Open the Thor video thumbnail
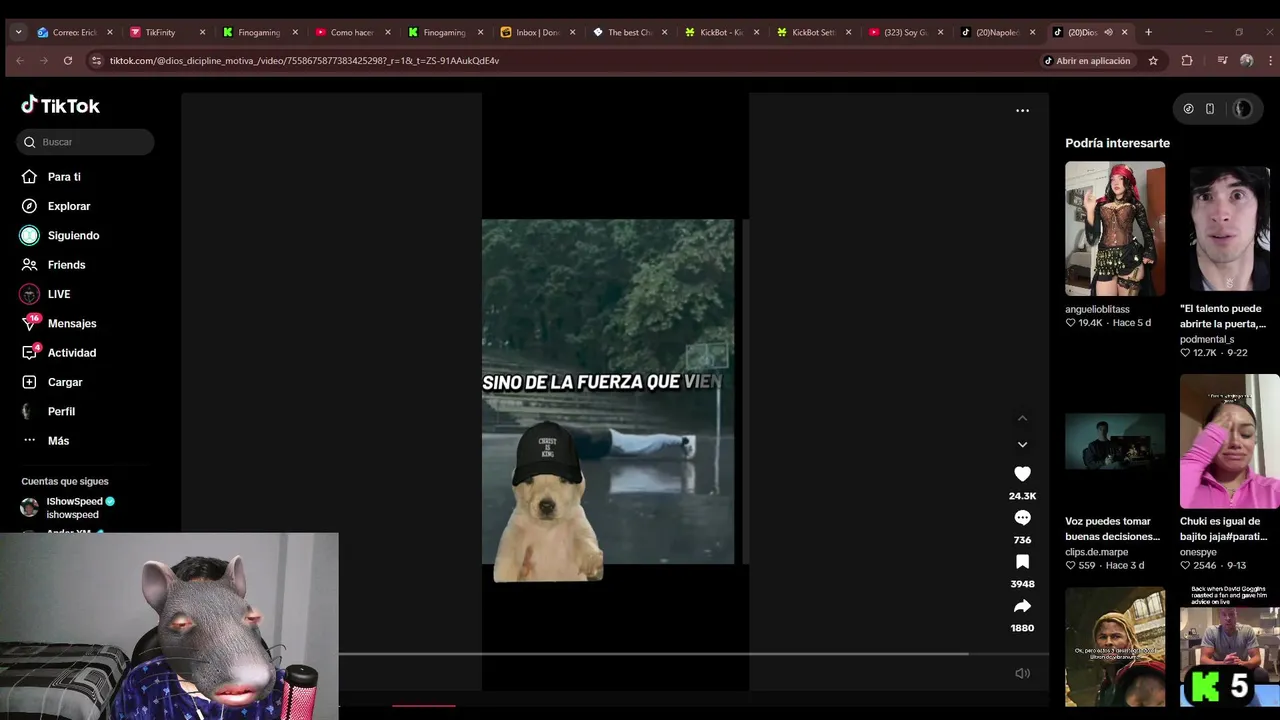 (1115, 647)
